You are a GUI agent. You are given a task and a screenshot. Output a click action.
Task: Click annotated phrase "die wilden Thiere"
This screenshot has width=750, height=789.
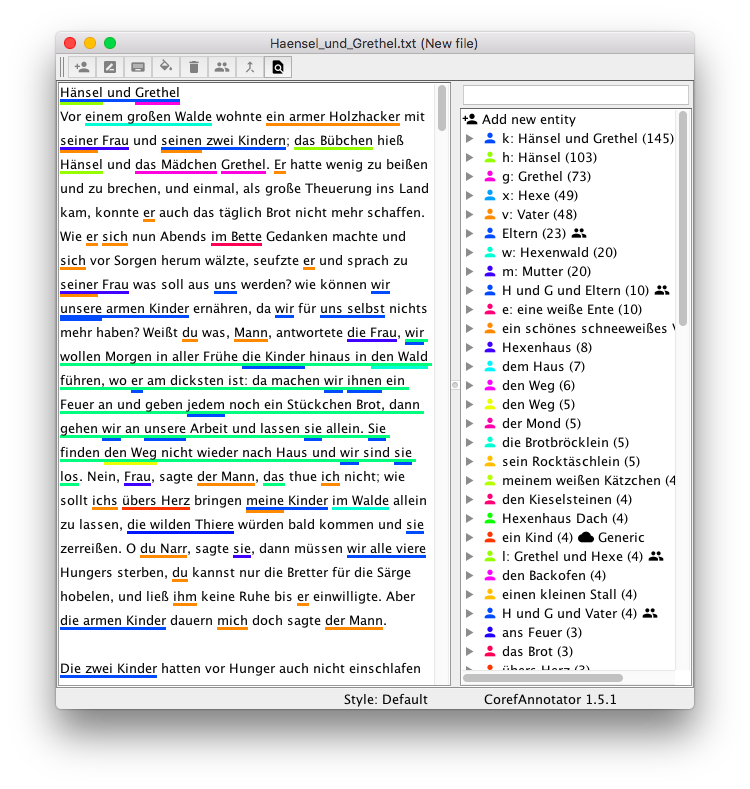tap(180, 524)
